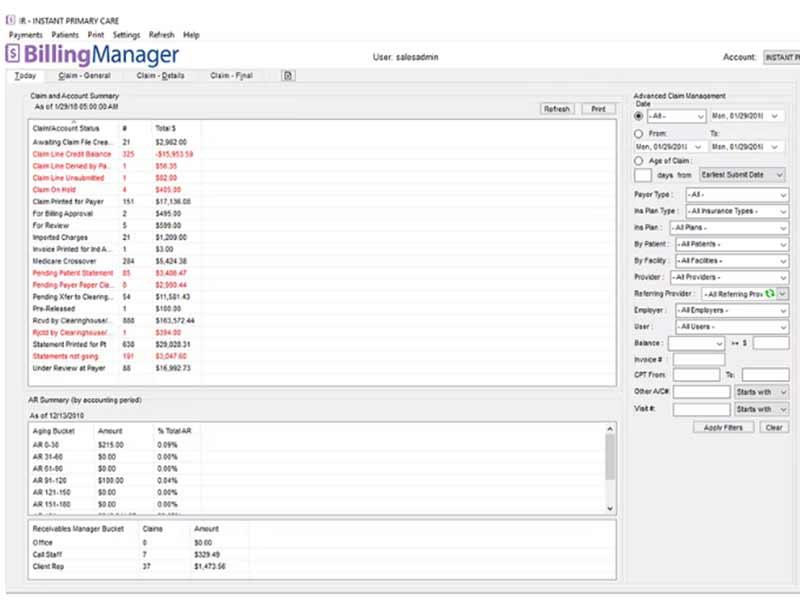Expand the Ins Plan Type dropdown
This screenshot has width=800, height=600.
click(x=737, y=211)
